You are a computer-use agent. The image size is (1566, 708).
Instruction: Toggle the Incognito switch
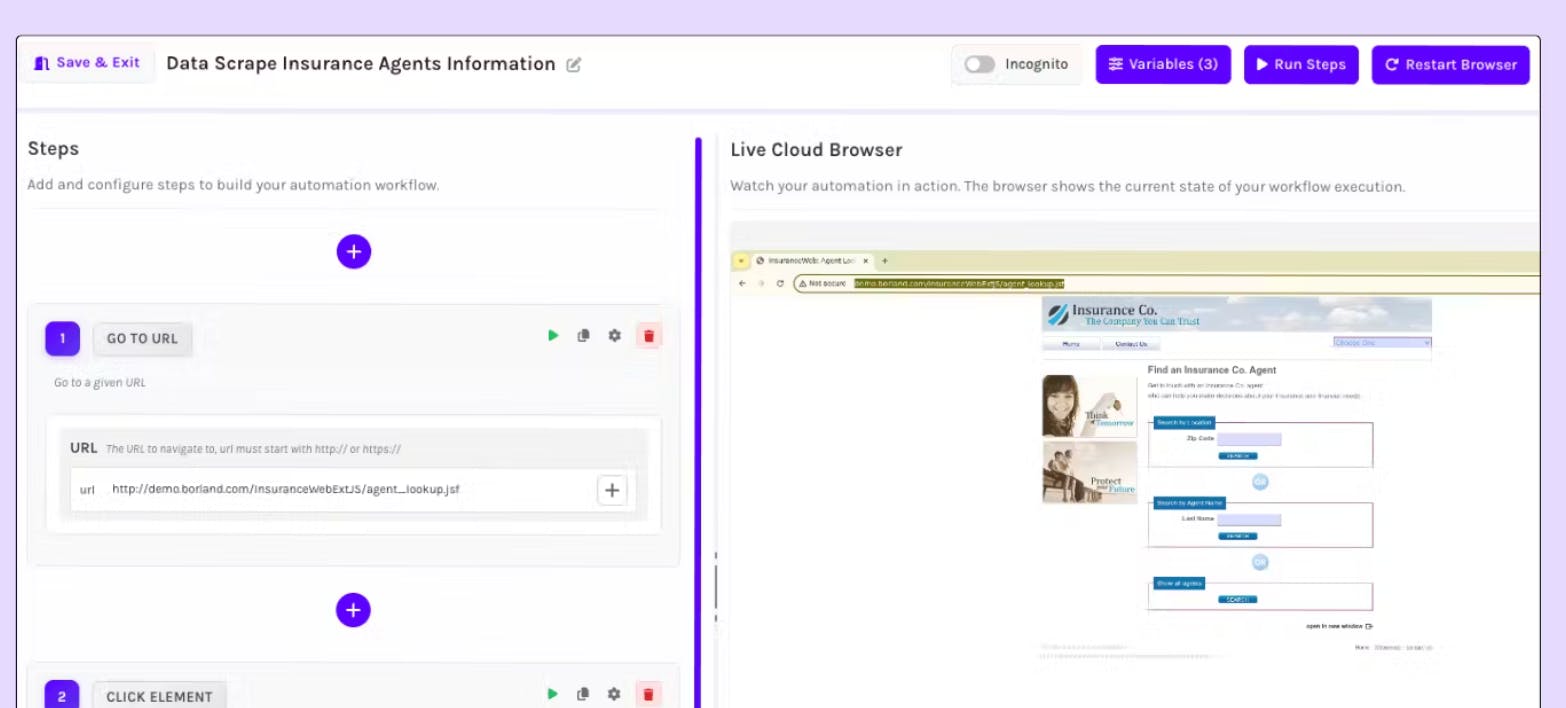tap(979, 64)
